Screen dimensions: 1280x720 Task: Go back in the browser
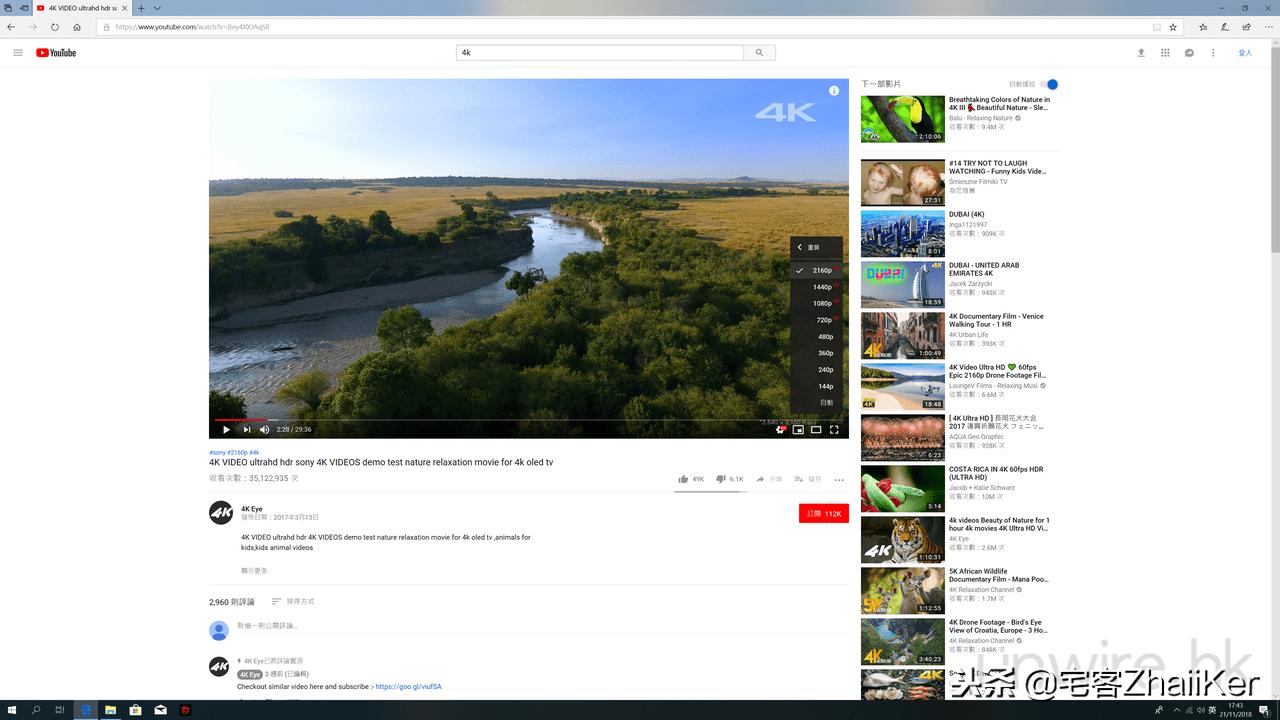[x=11, y=27]
